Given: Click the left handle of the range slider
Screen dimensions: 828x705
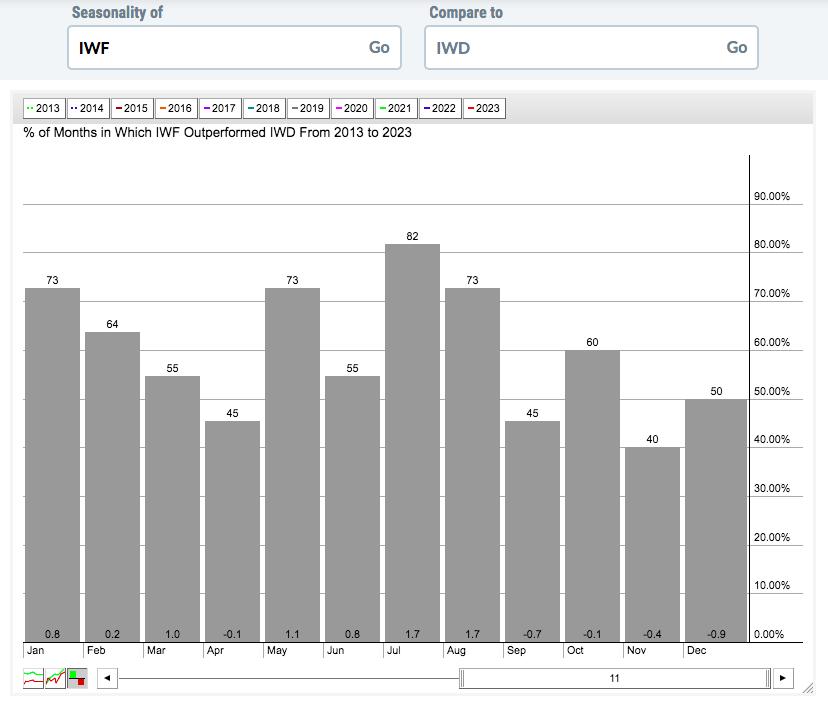Looking at the screenshot, I should pos(462,679).
